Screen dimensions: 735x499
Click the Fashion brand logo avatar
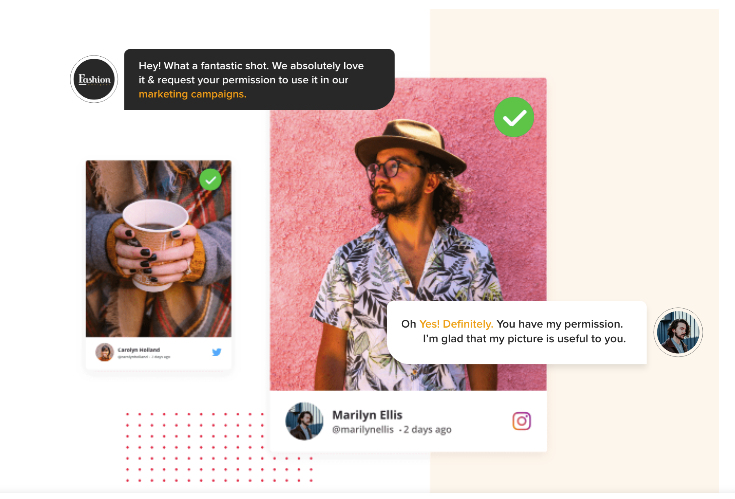(x=94, y=79)
